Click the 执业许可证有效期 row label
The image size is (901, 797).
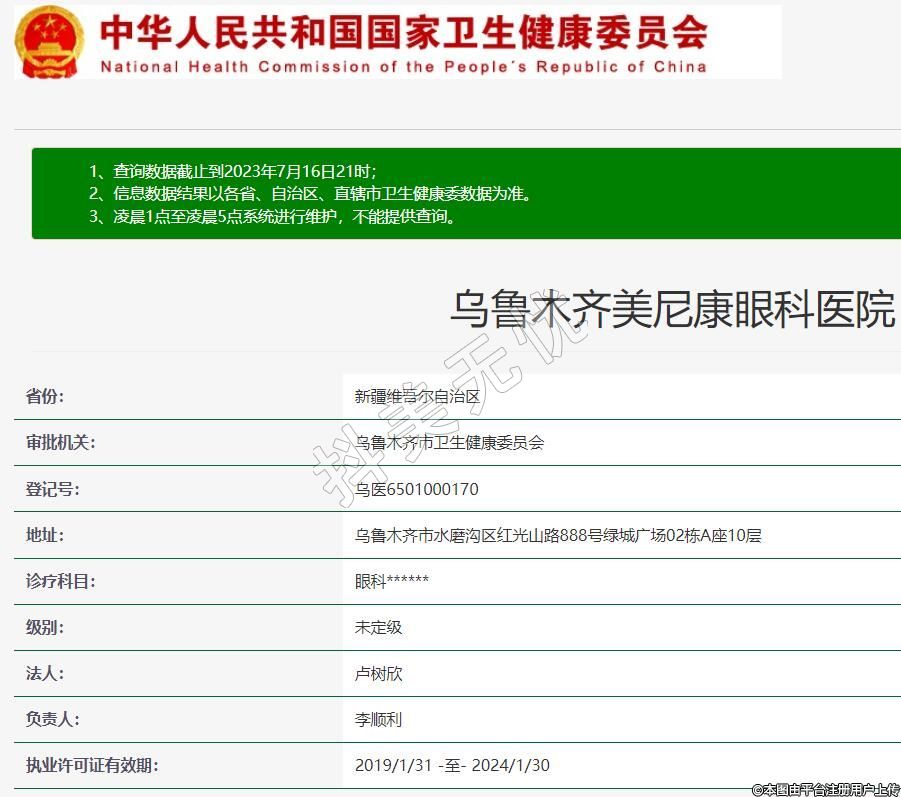pyautogui.click(x=92, y=766)
